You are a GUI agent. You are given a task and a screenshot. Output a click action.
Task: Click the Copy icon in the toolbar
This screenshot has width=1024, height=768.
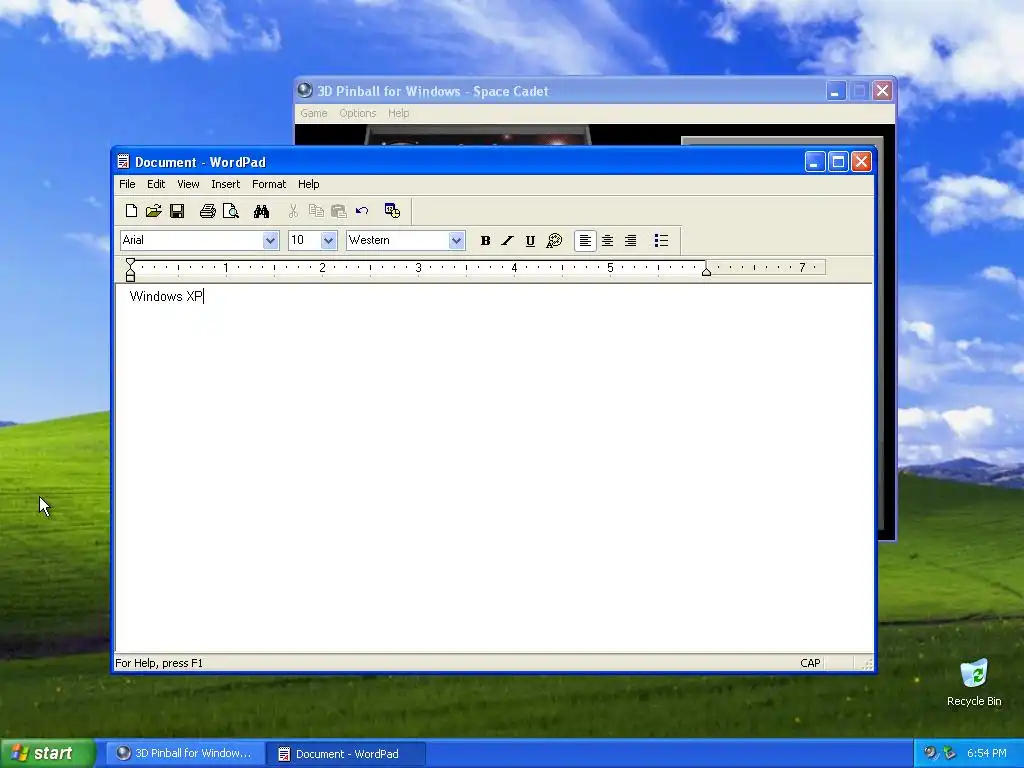pyautogui.click(x=316, y=211)
